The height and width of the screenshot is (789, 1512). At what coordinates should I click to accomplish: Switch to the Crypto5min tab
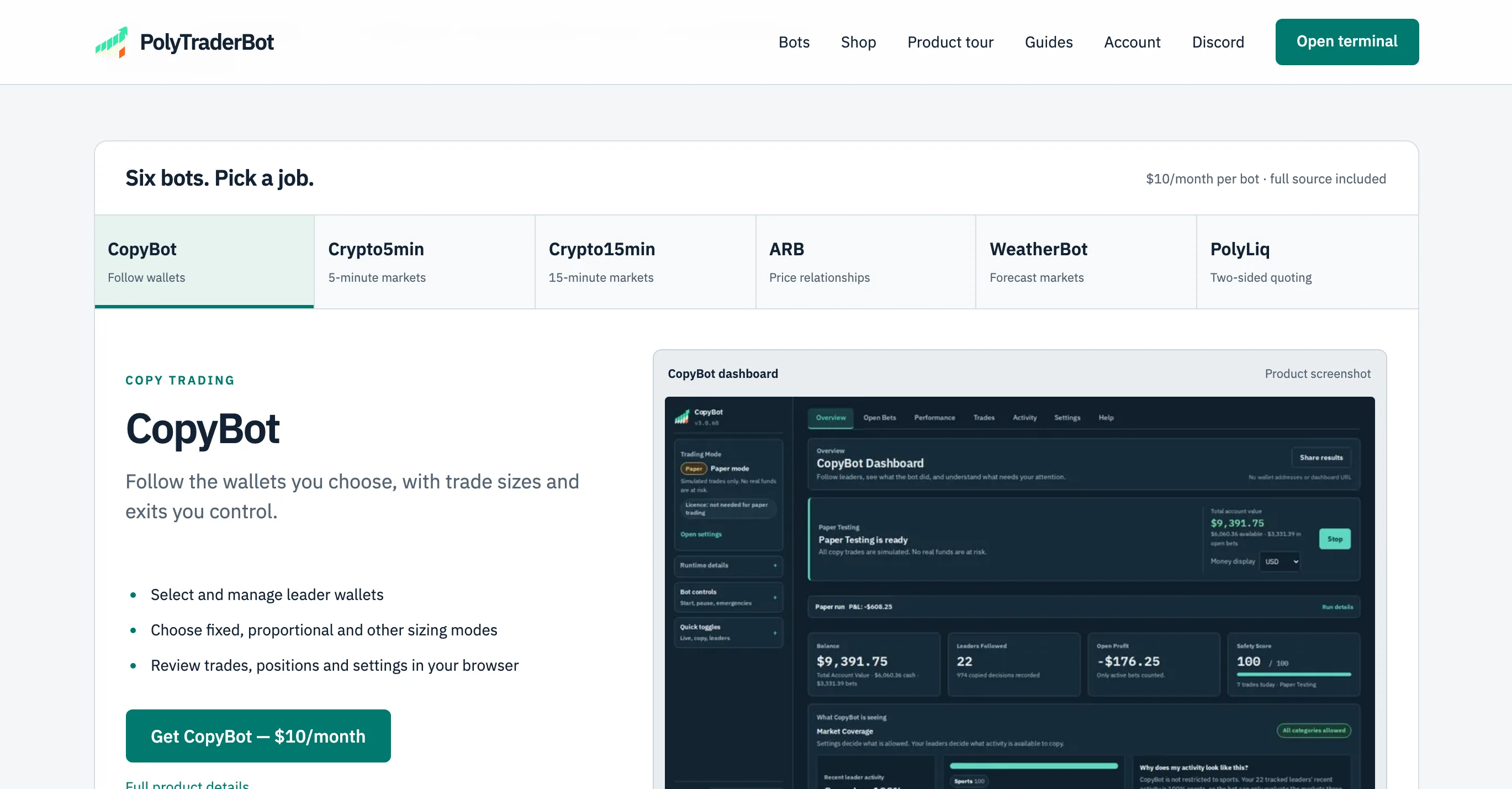(x=424, y=262)
